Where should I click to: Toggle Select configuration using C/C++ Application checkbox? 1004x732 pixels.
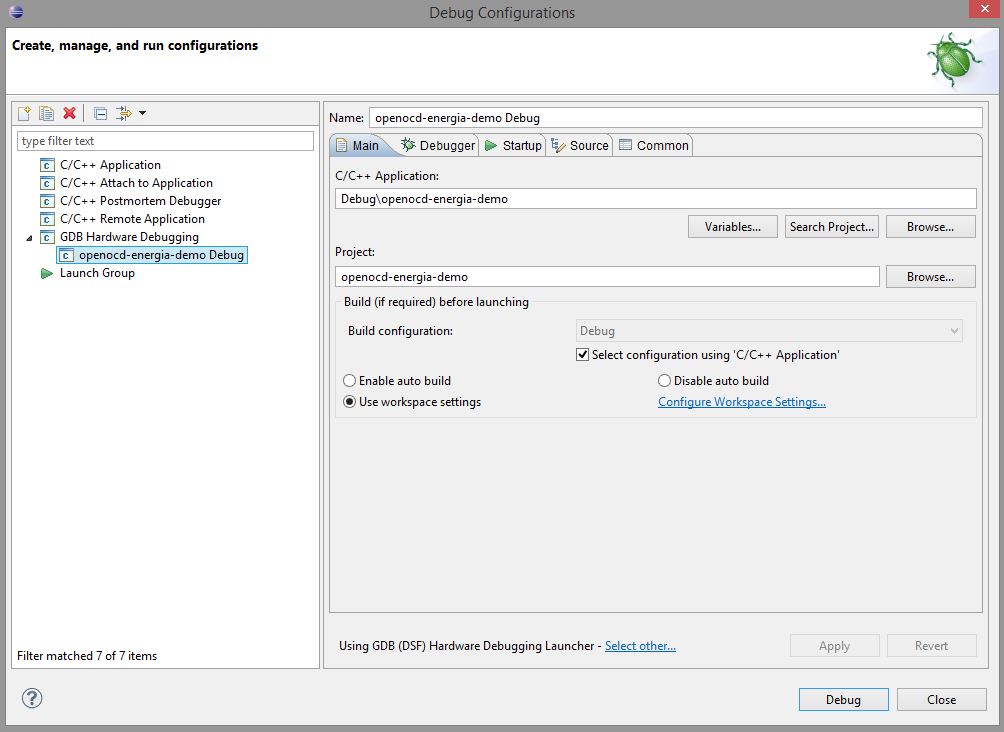pos(582,355)
